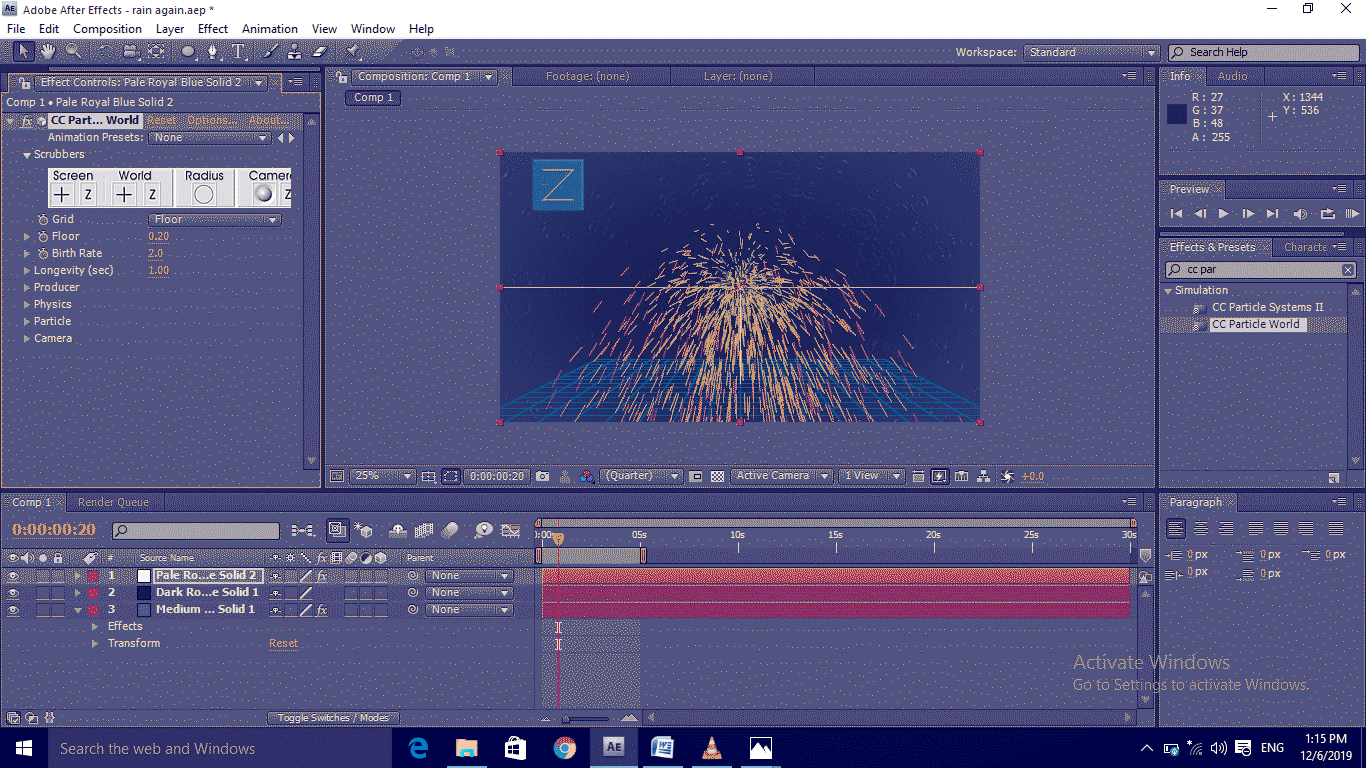Viewport: 1366px width, 768px height.
Task: Click the Toggle Switches / Modes button
Action: (334, 718)
